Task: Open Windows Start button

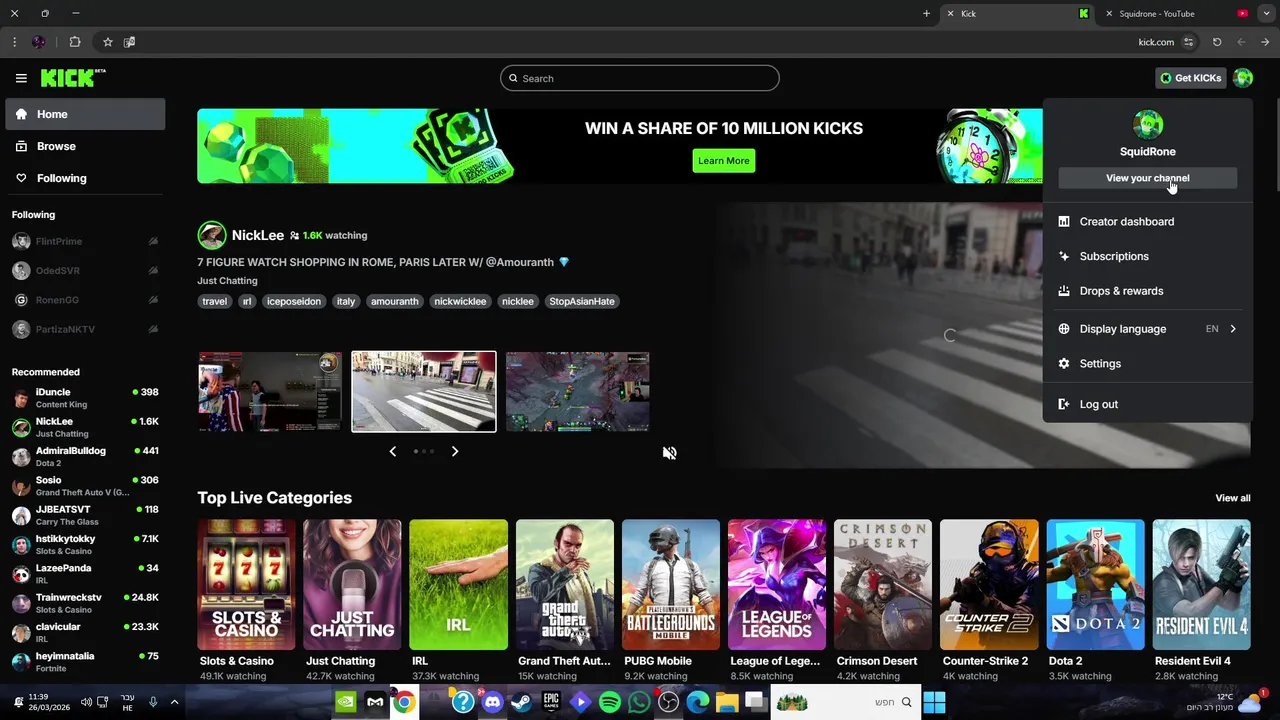Action: [934, 703]
